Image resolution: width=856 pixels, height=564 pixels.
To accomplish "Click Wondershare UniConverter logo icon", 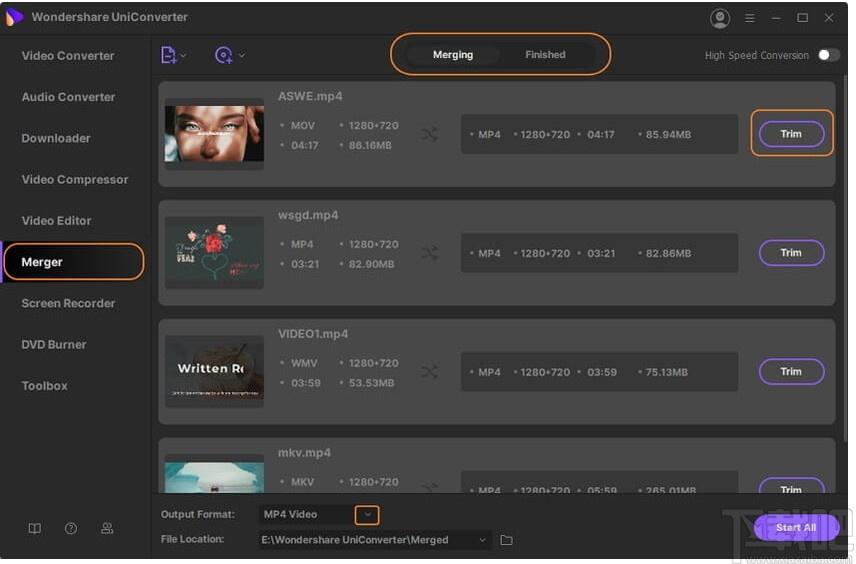I will [x=14, y=17].
